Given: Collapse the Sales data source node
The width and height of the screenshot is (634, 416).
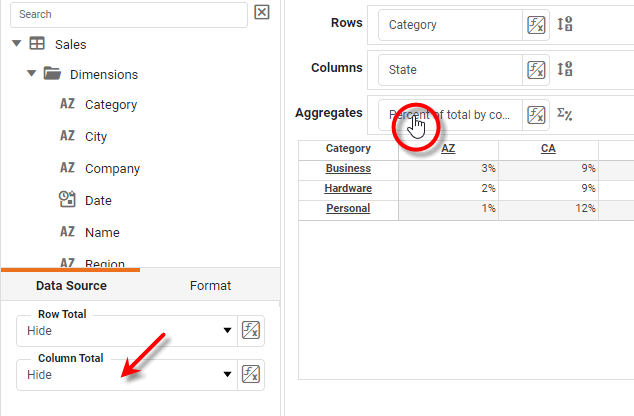Looking at the screenshot, I should [x=17, y=44].
